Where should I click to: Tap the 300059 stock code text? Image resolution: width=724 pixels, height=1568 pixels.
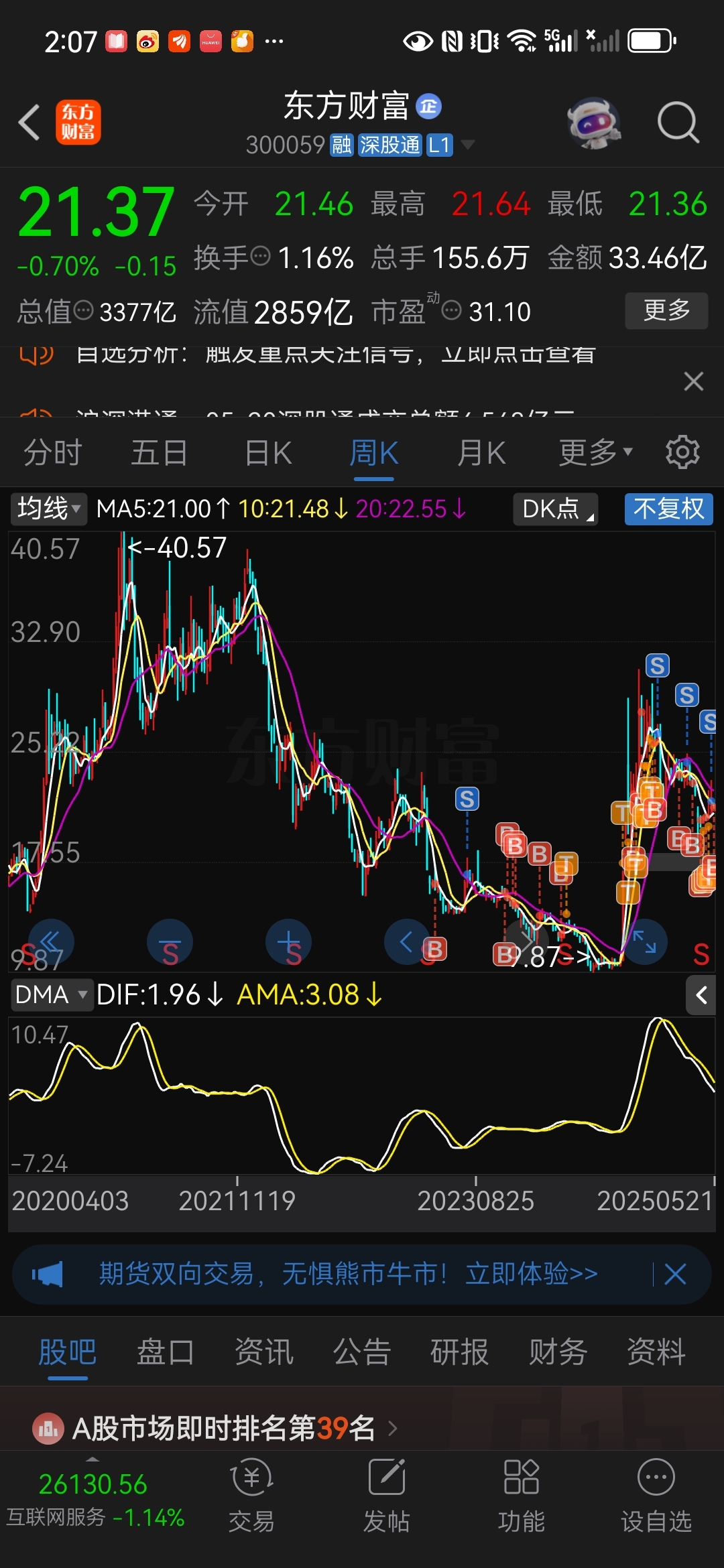click(286, 145)
